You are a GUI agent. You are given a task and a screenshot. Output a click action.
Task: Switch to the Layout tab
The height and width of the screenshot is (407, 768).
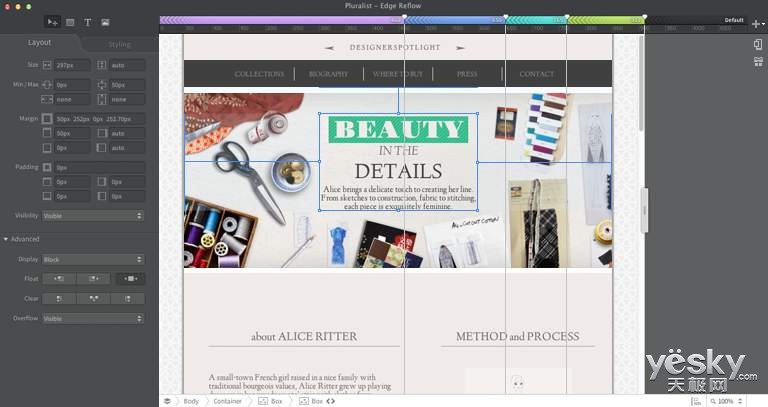pyautogui.click(x=39, y=43)
